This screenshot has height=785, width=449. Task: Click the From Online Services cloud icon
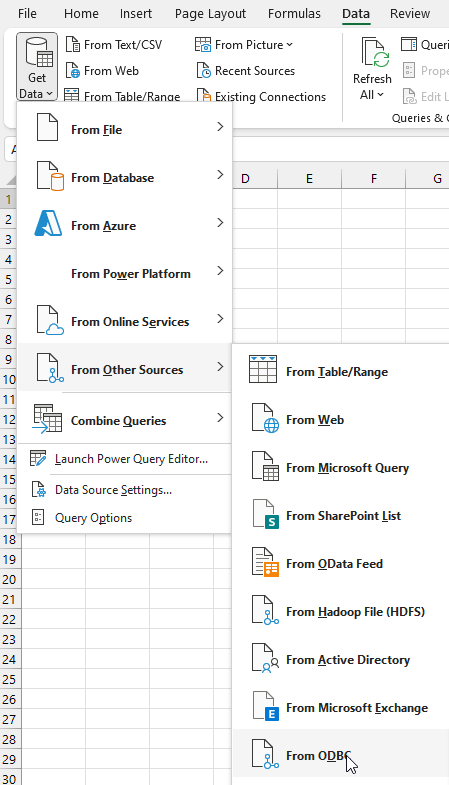50,320
